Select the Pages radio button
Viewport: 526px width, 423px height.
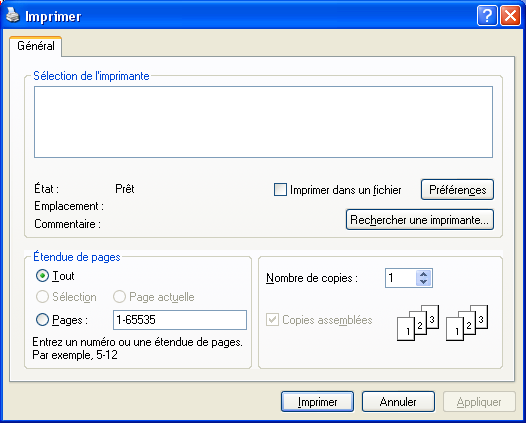(42, 319)
